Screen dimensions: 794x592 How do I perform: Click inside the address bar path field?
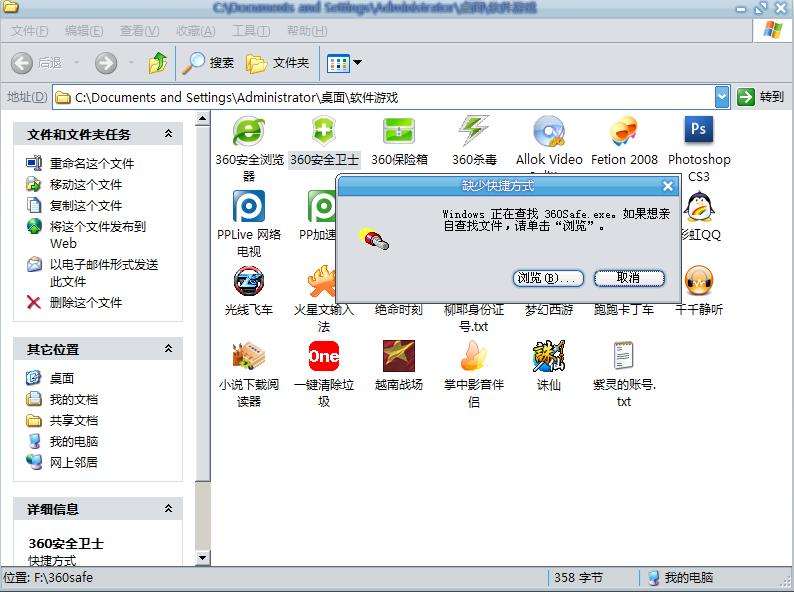[385, 97]
